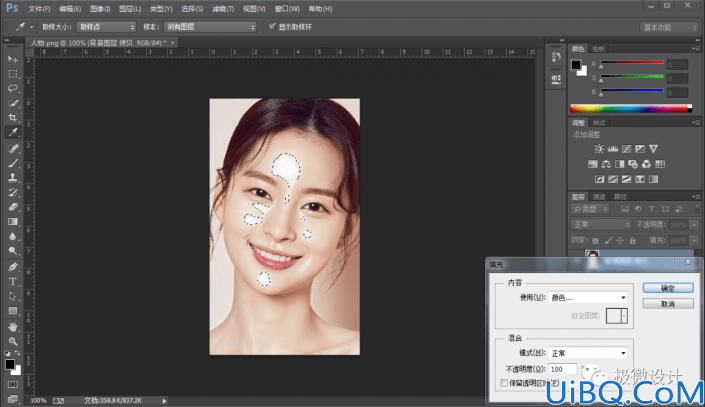705x407 pixels.
Task: Expand the Color panel flyout menu
Action: [696, 48]
